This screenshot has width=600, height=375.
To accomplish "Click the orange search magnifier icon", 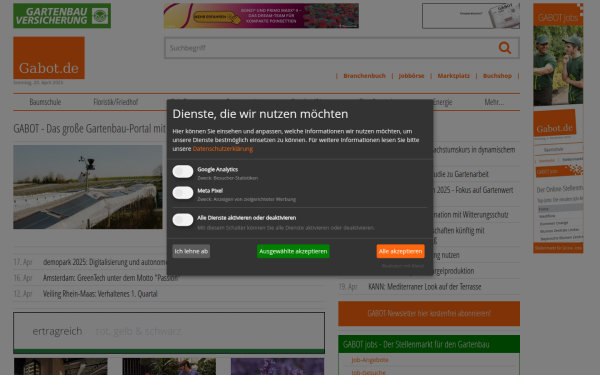I will pos(505,48).
